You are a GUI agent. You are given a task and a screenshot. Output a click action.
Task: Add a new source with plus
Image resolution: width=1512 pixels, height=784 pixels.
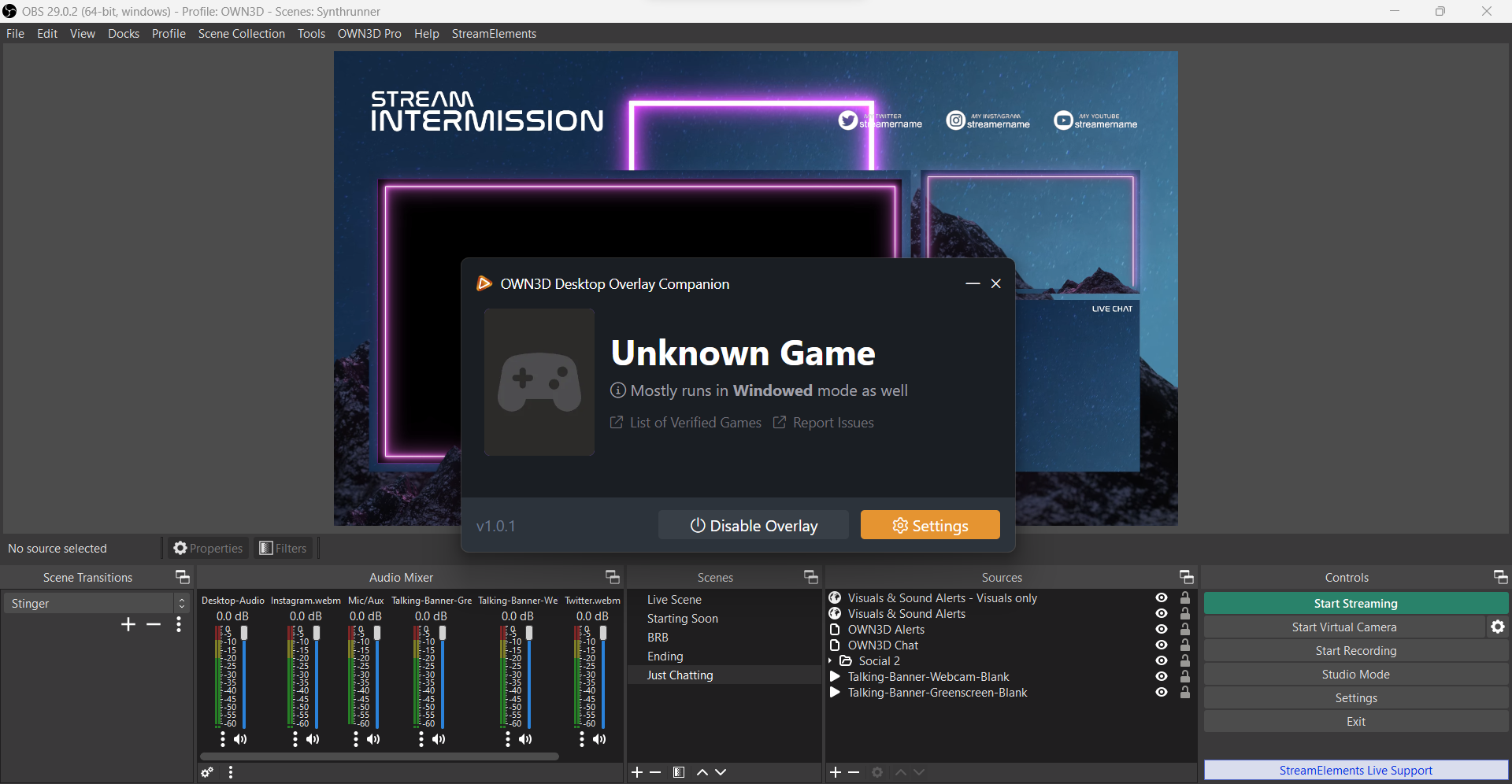tap(836, 772)
